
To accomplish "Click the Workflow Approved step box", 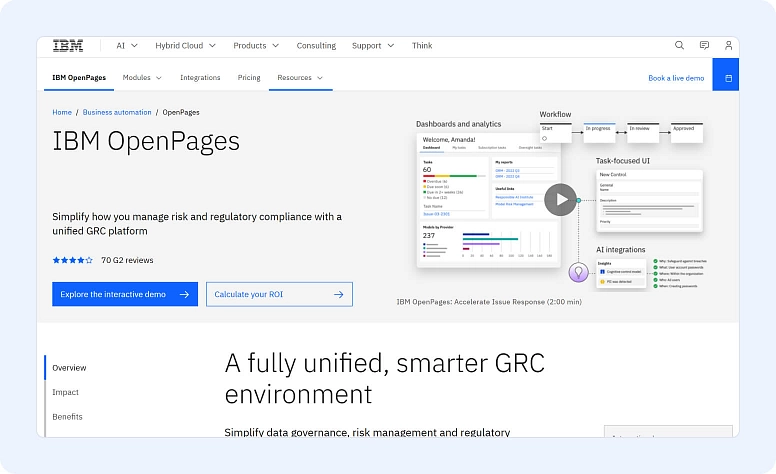I will click(687, 133).
